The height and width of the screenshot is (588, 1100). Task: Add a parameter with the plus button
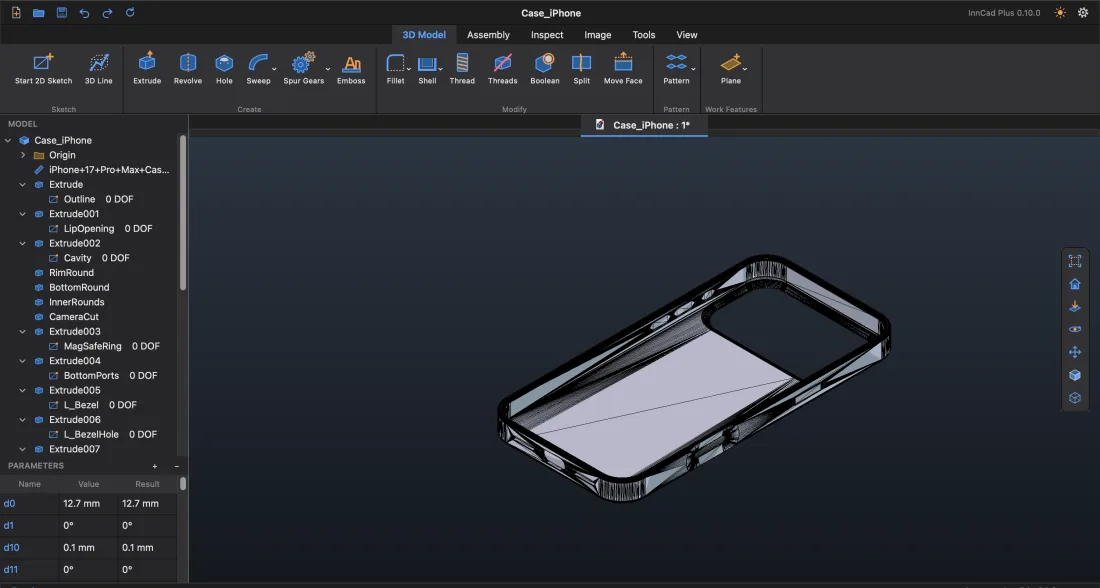point(155,466)
